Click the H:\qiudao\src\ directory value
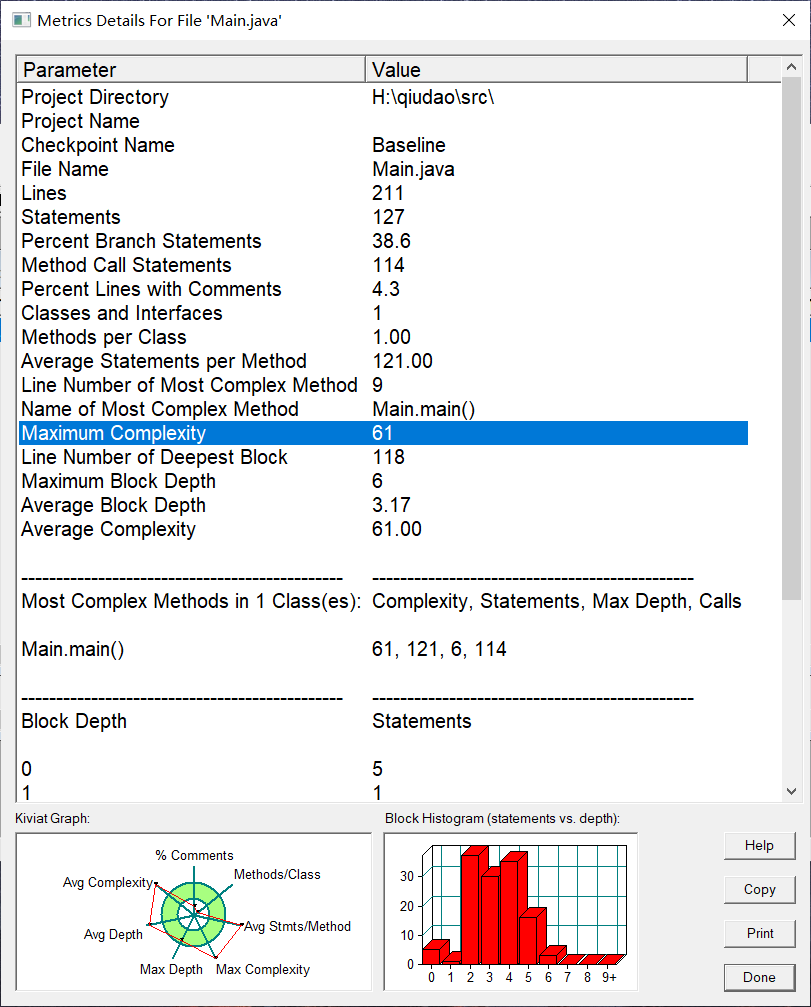Screen dimensions: 811x1007 point(433,97)
